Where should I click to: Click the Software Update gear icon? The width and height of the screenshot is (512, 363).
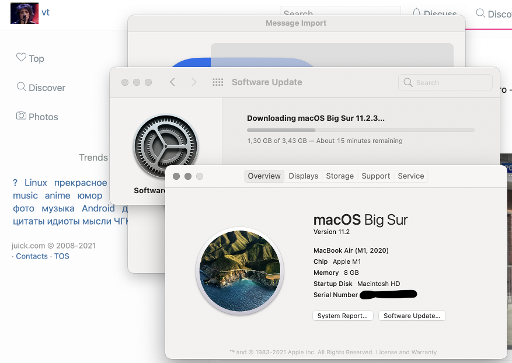pyautogui.click(x=165, y=146)
